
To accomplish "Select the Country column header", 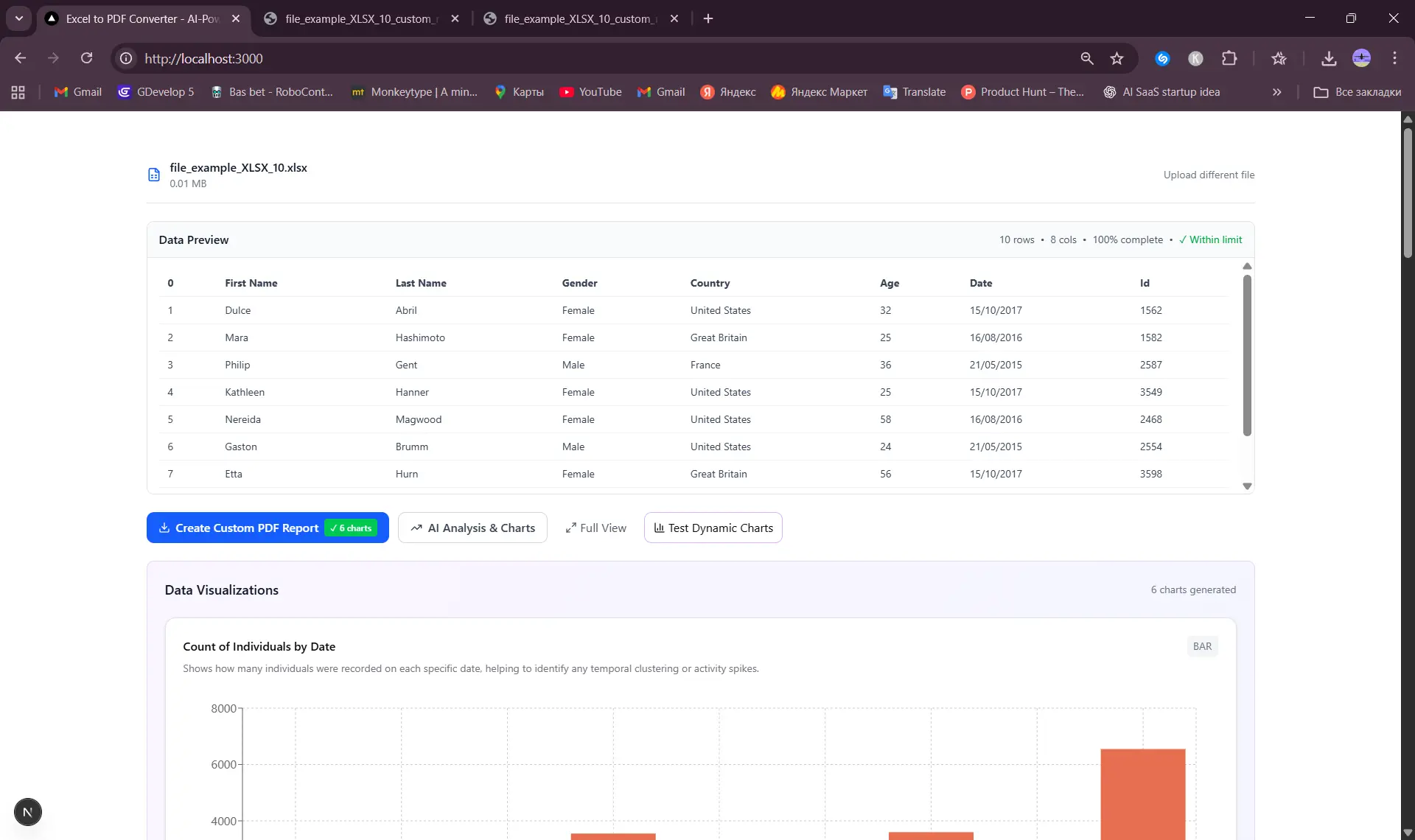I will (x=710, y=283).
